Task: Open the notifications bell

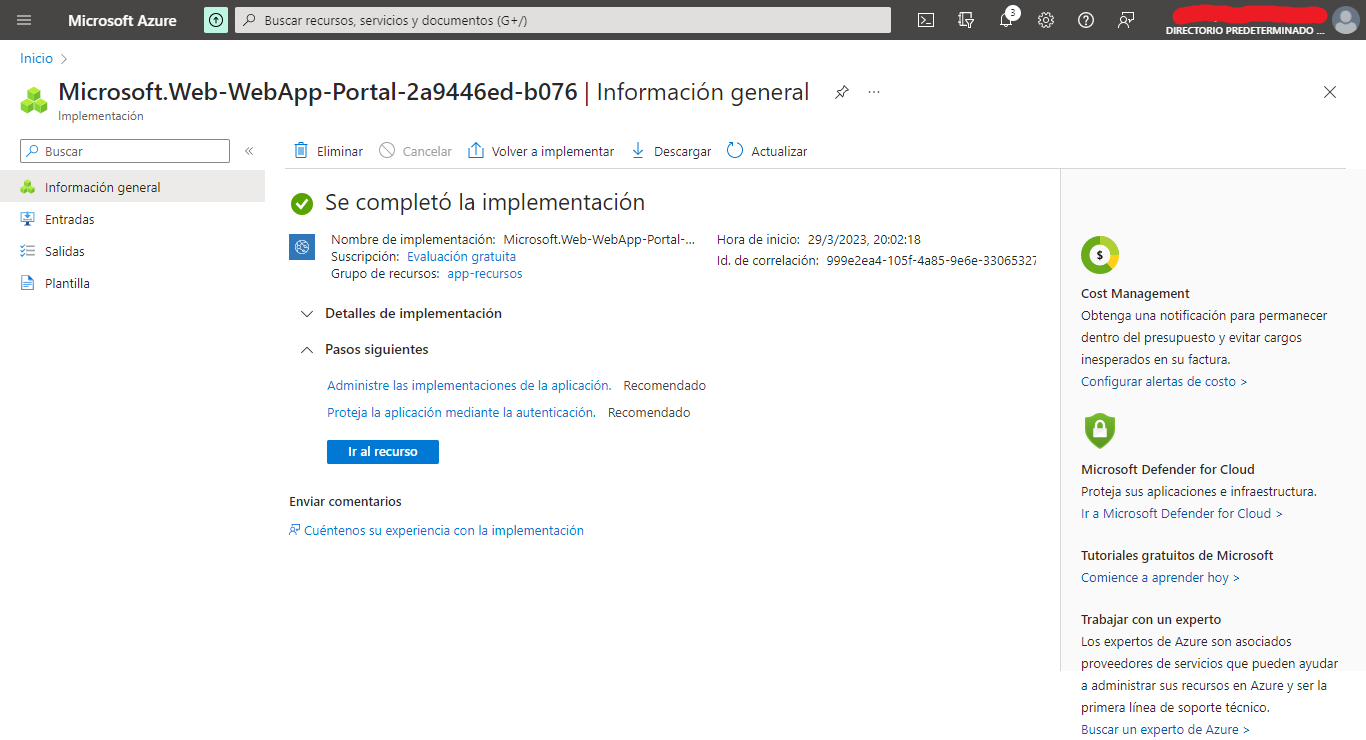Action: pos(1007,19)
